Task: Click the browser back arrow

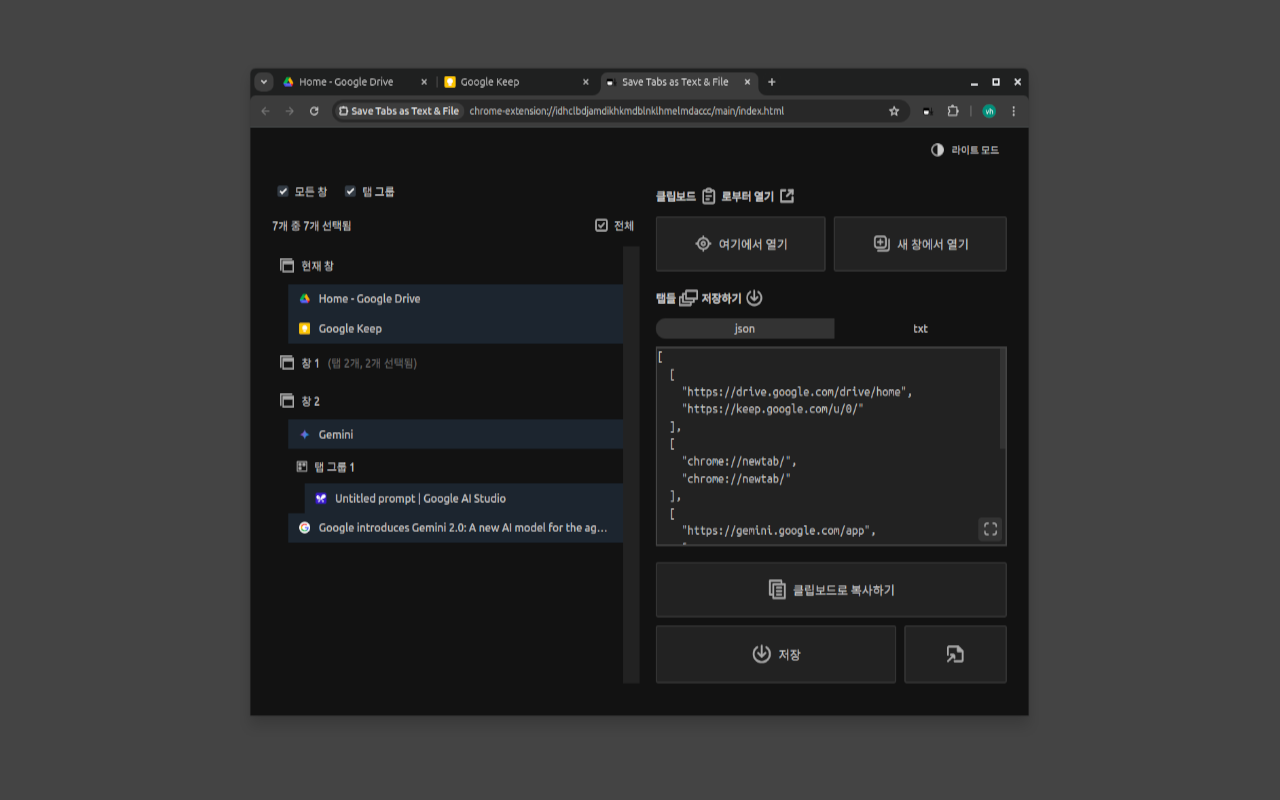Action: 265,111
